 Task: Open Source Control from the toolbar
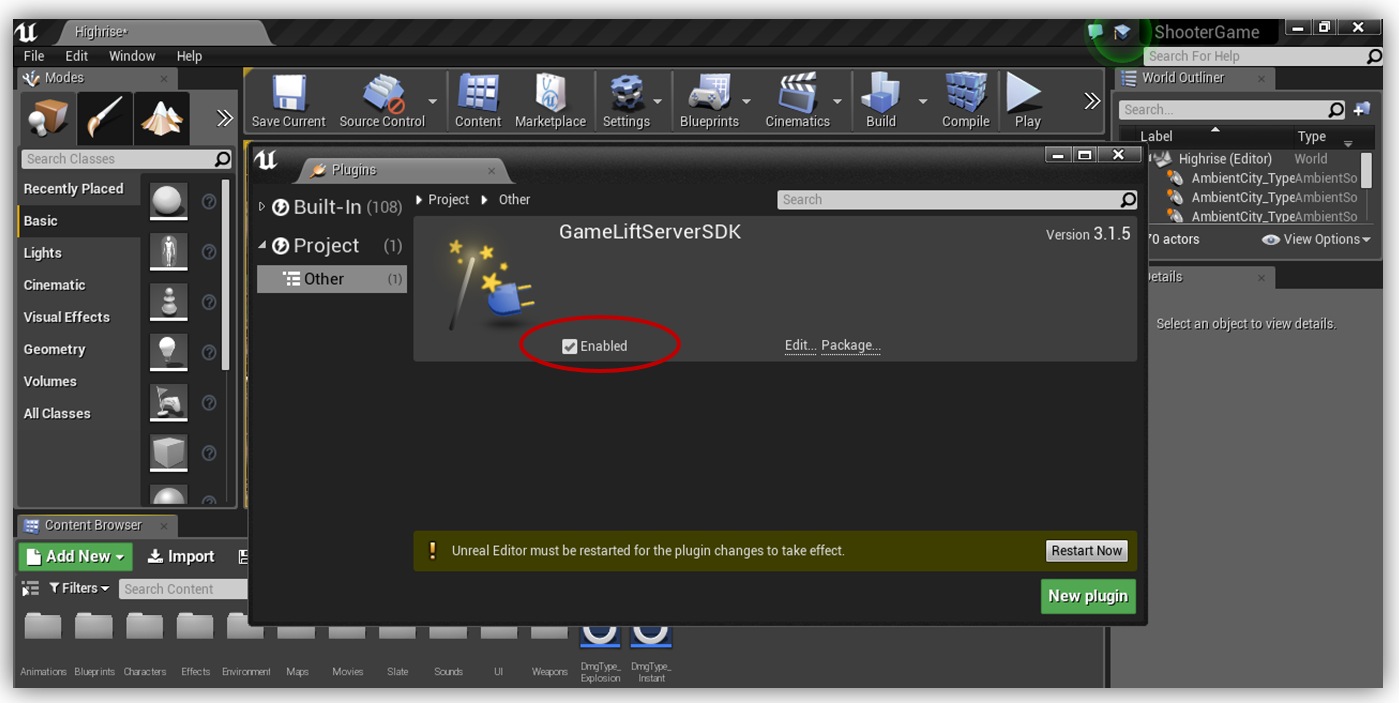(x=382, y=100)
